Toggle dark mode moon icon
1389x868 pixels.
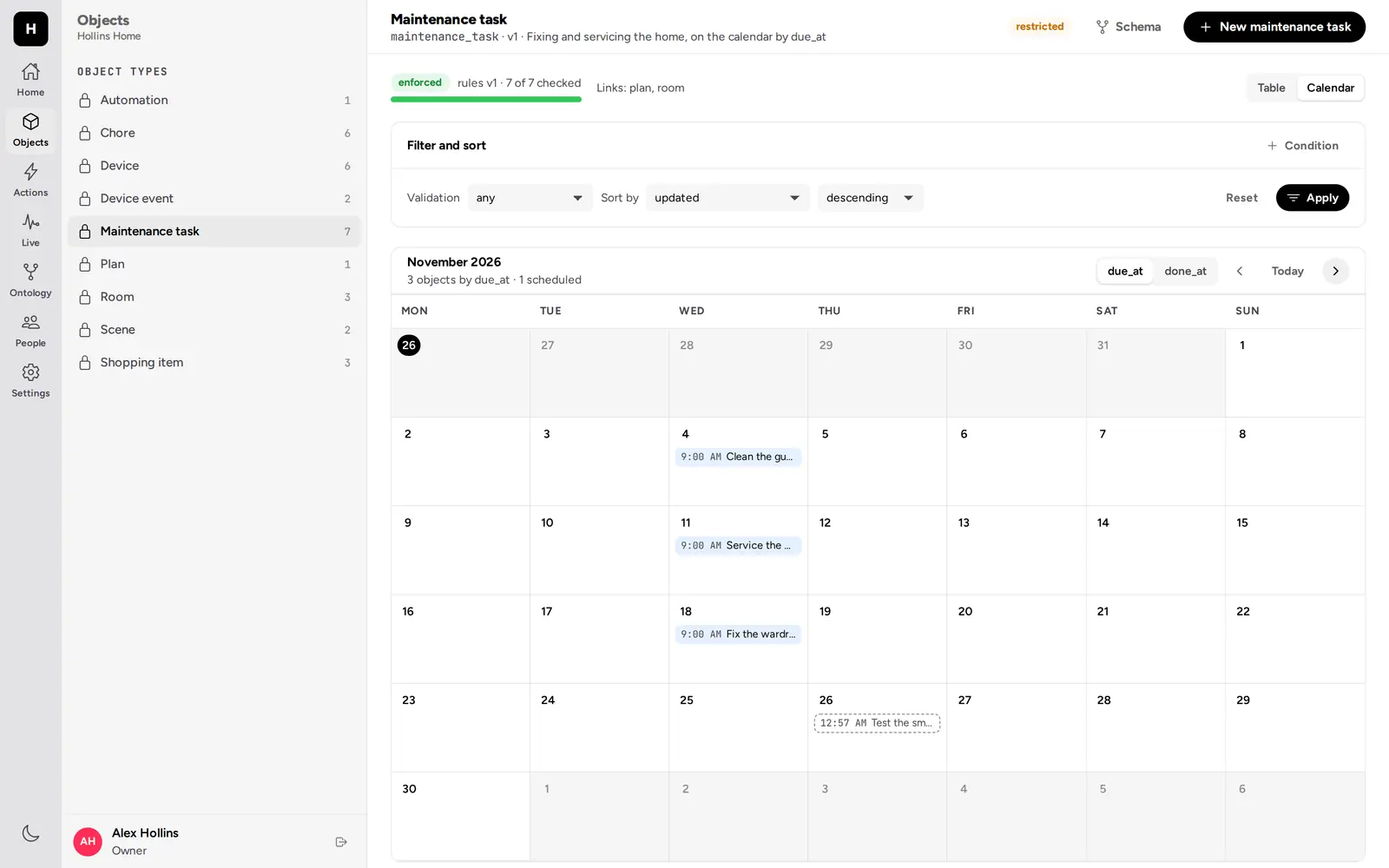[30, 833]
